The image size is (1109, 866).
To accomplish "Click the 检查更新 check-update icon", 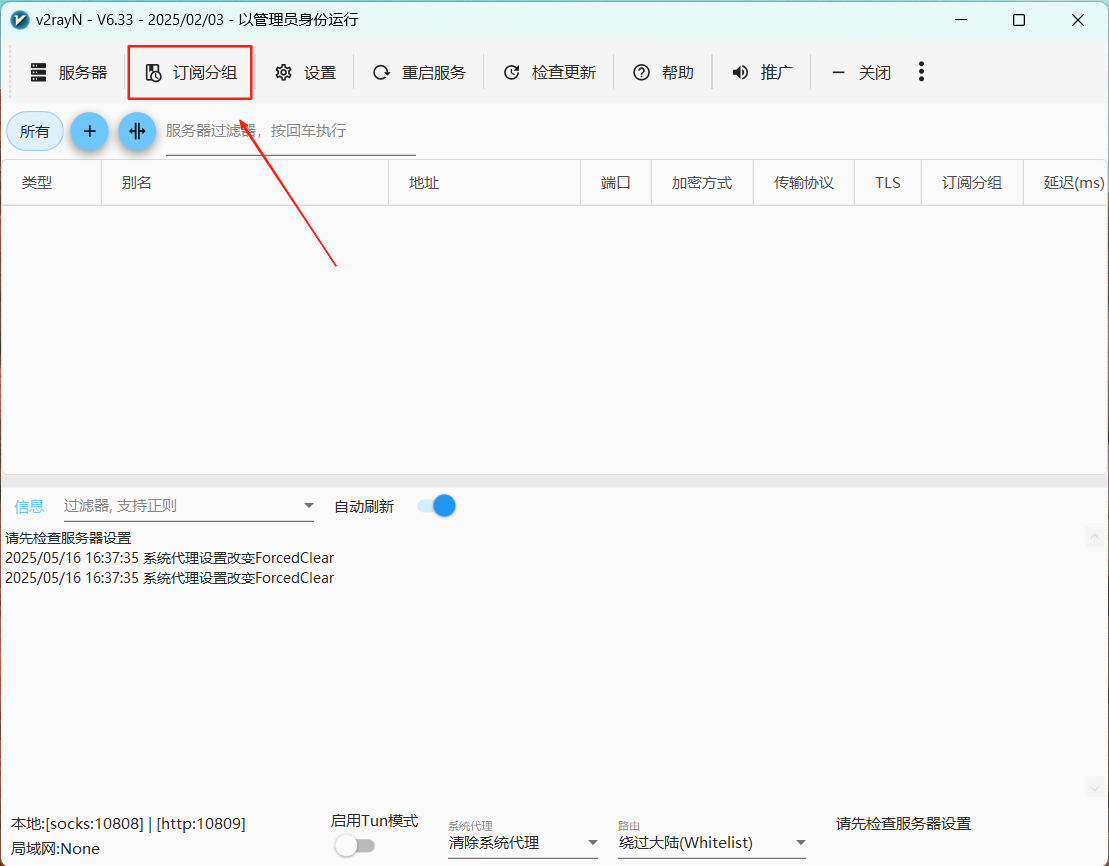I will pos(511,71).
